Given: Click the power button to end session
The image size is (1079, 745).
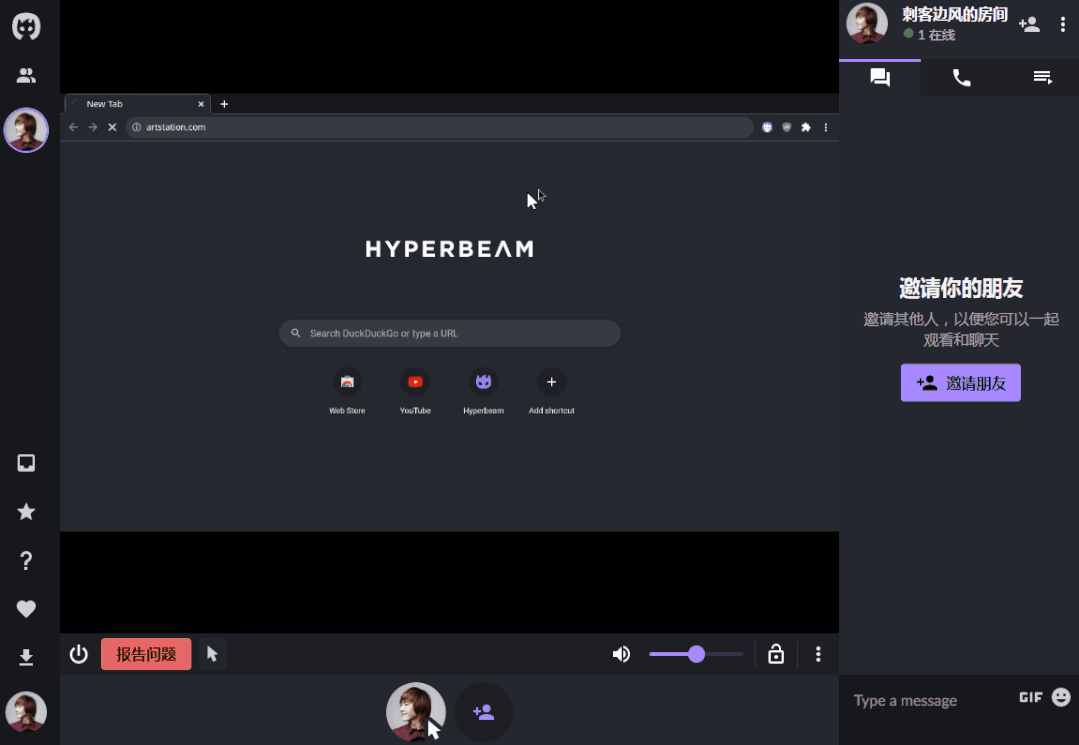Looking at the screenshot, I should tap(78, 654).
